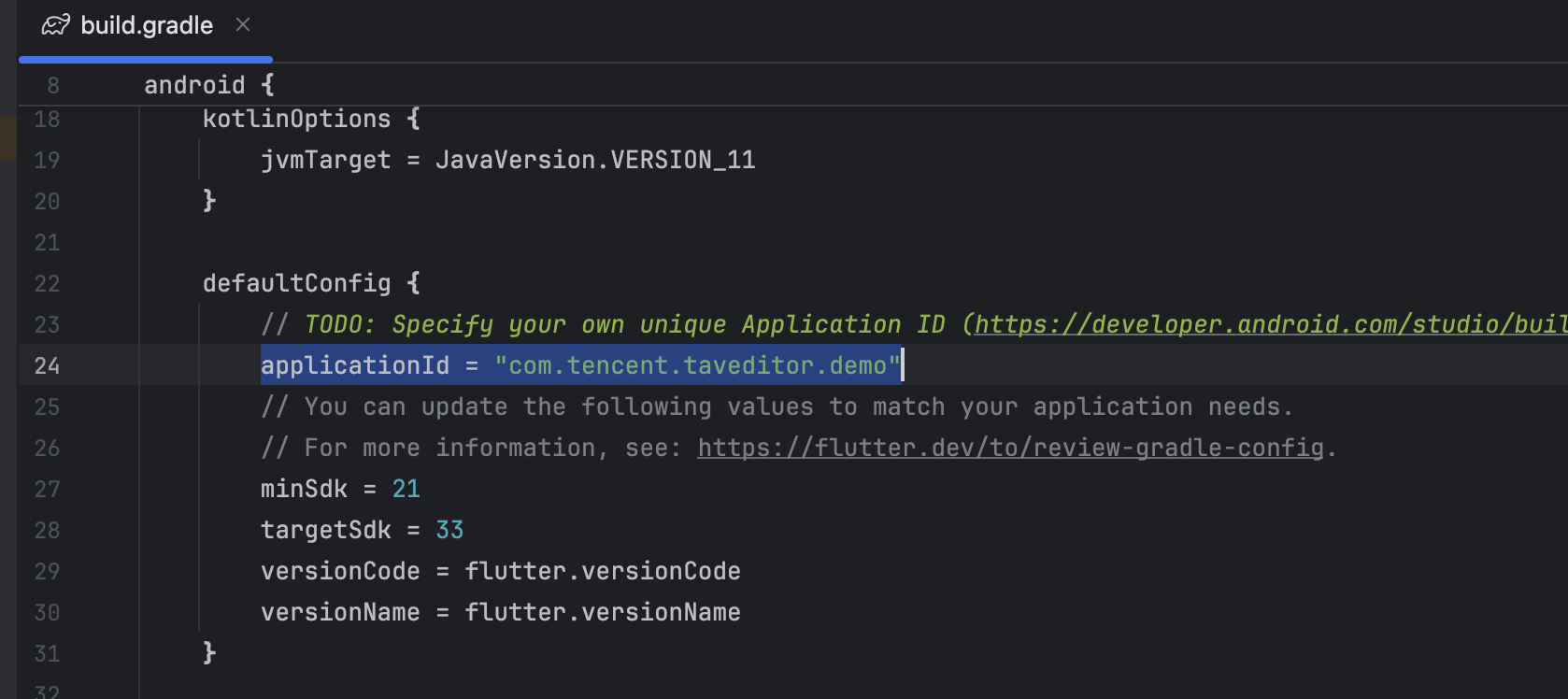This screenshot has width=1568, height=699.
Task: Close the build.gradle tab
Action: [x=243, y=25]
